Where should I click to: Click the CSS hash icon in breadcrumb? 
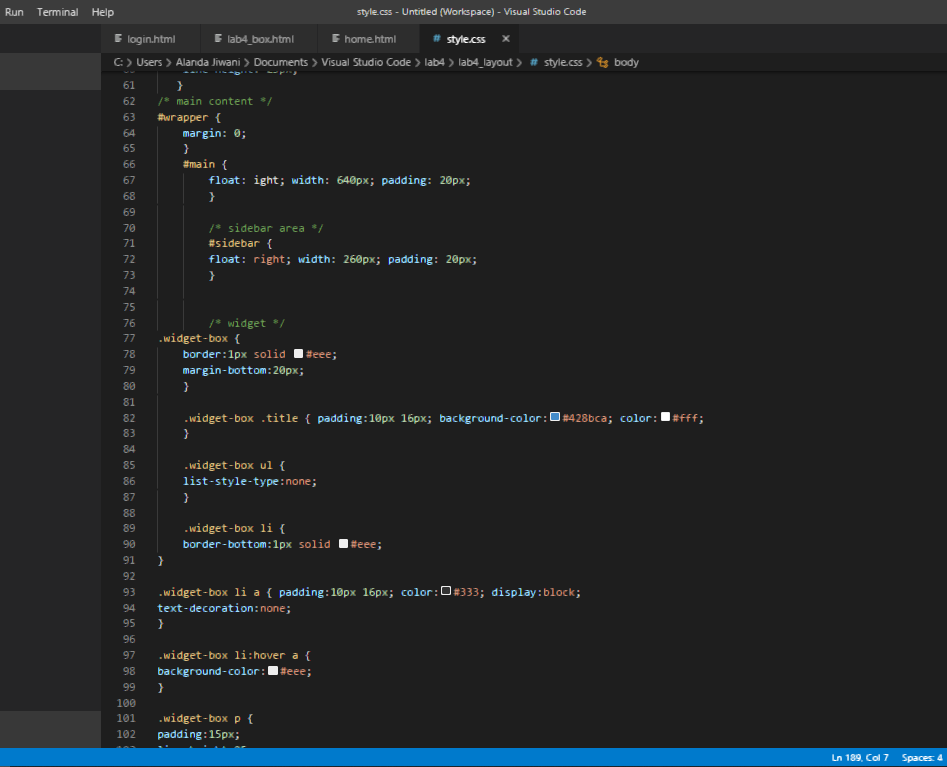tap(534, 62)
